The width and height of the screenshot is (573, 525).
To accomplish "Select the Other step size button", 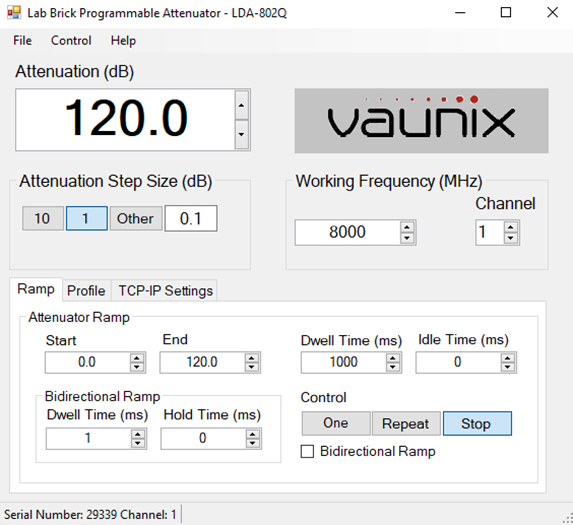I will 136,218.
